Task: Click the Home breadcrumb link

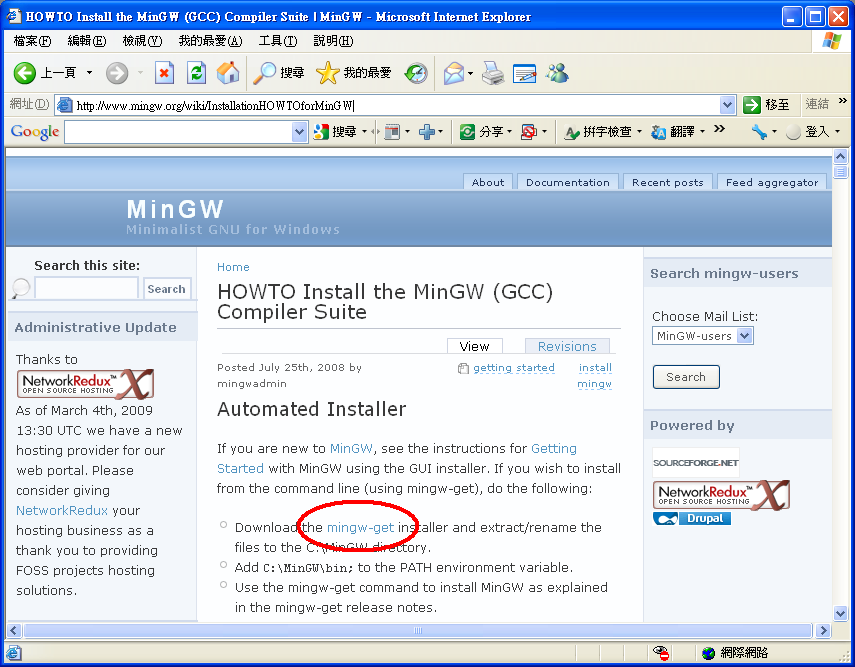Action: click(233, 267)
